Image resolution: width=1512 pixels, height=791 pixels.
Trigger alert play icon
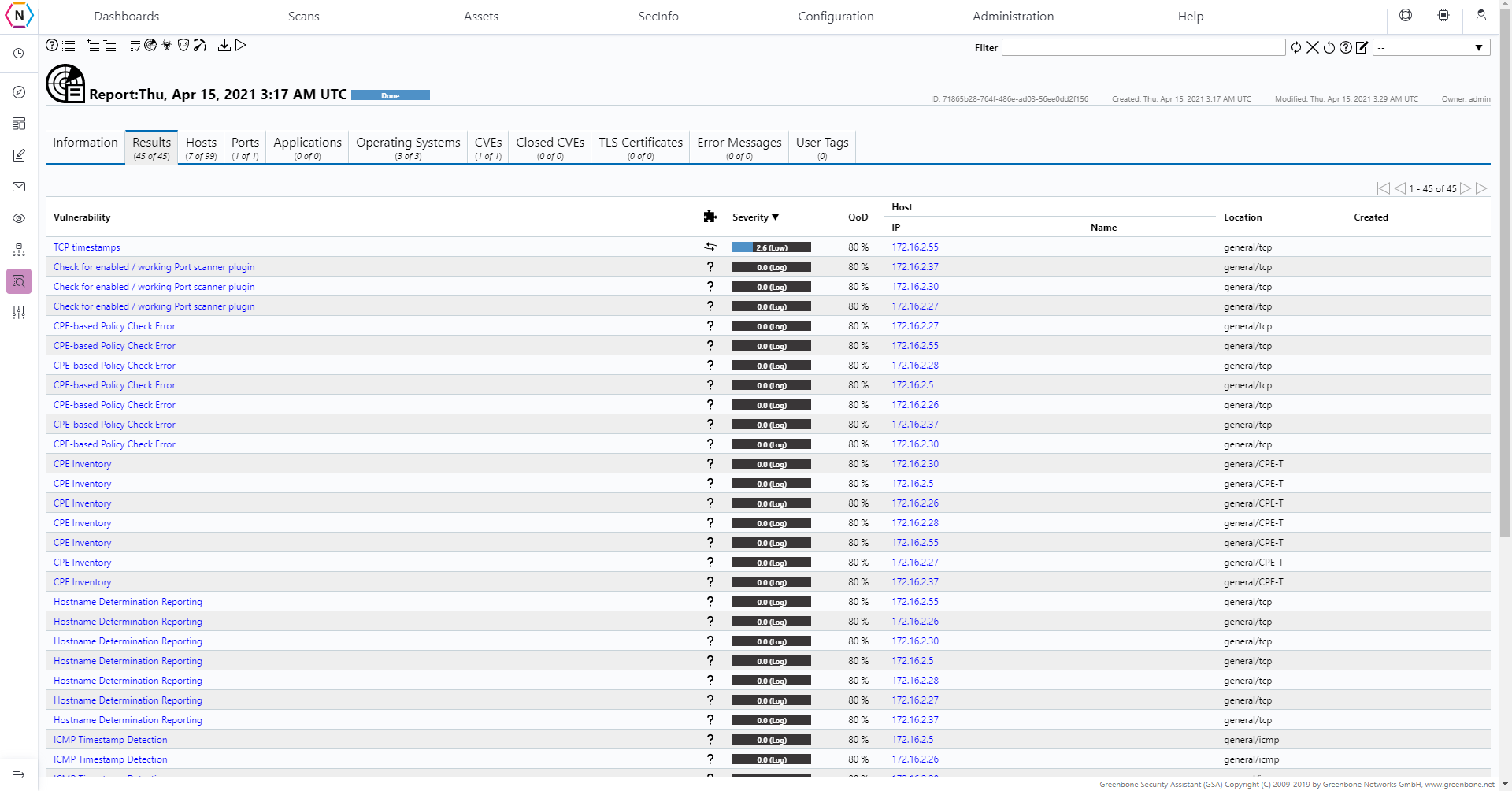[241, 46]
